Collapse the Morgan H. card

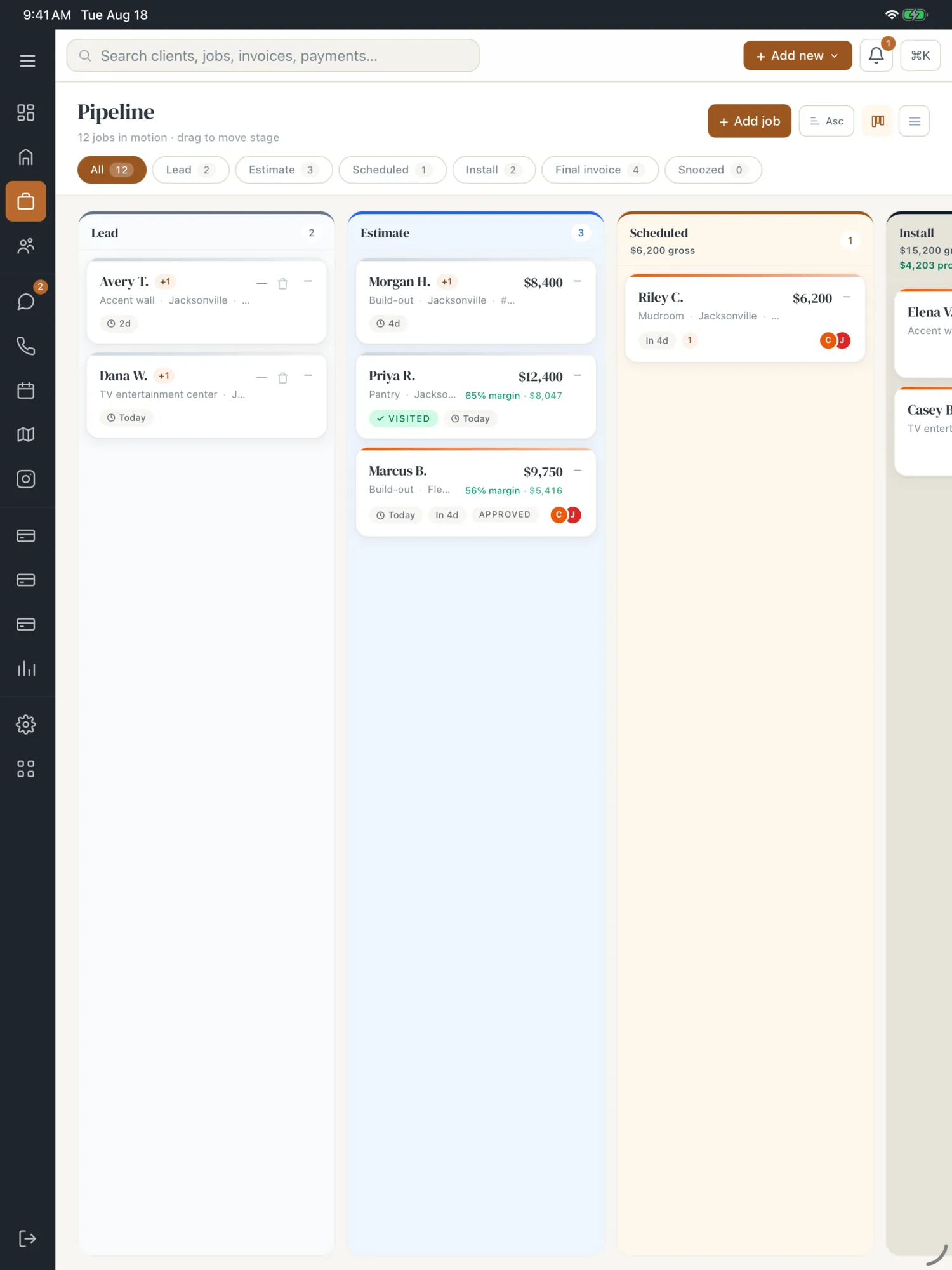(578, 281)
